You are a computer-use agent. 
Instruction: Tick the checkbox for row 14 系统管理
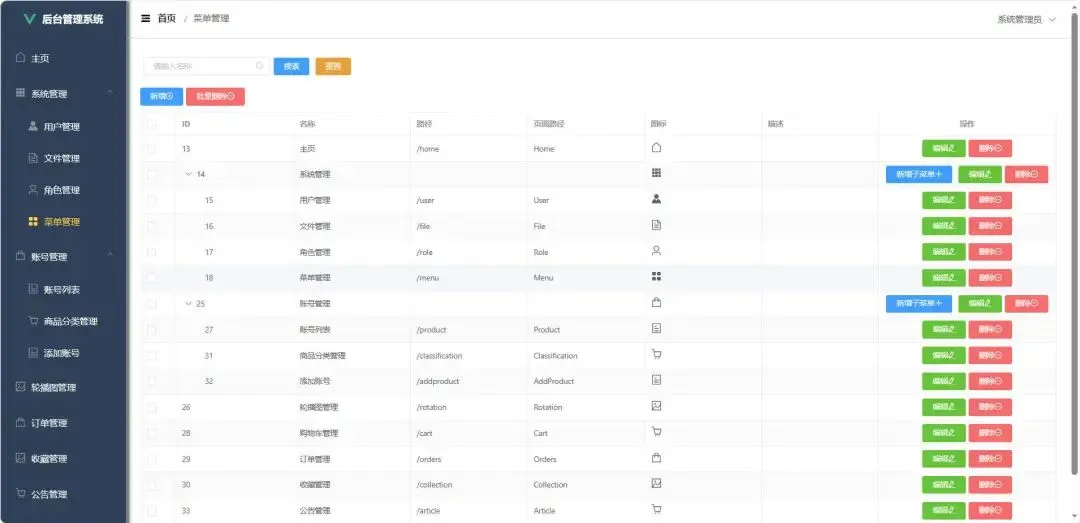pos(152,174)
